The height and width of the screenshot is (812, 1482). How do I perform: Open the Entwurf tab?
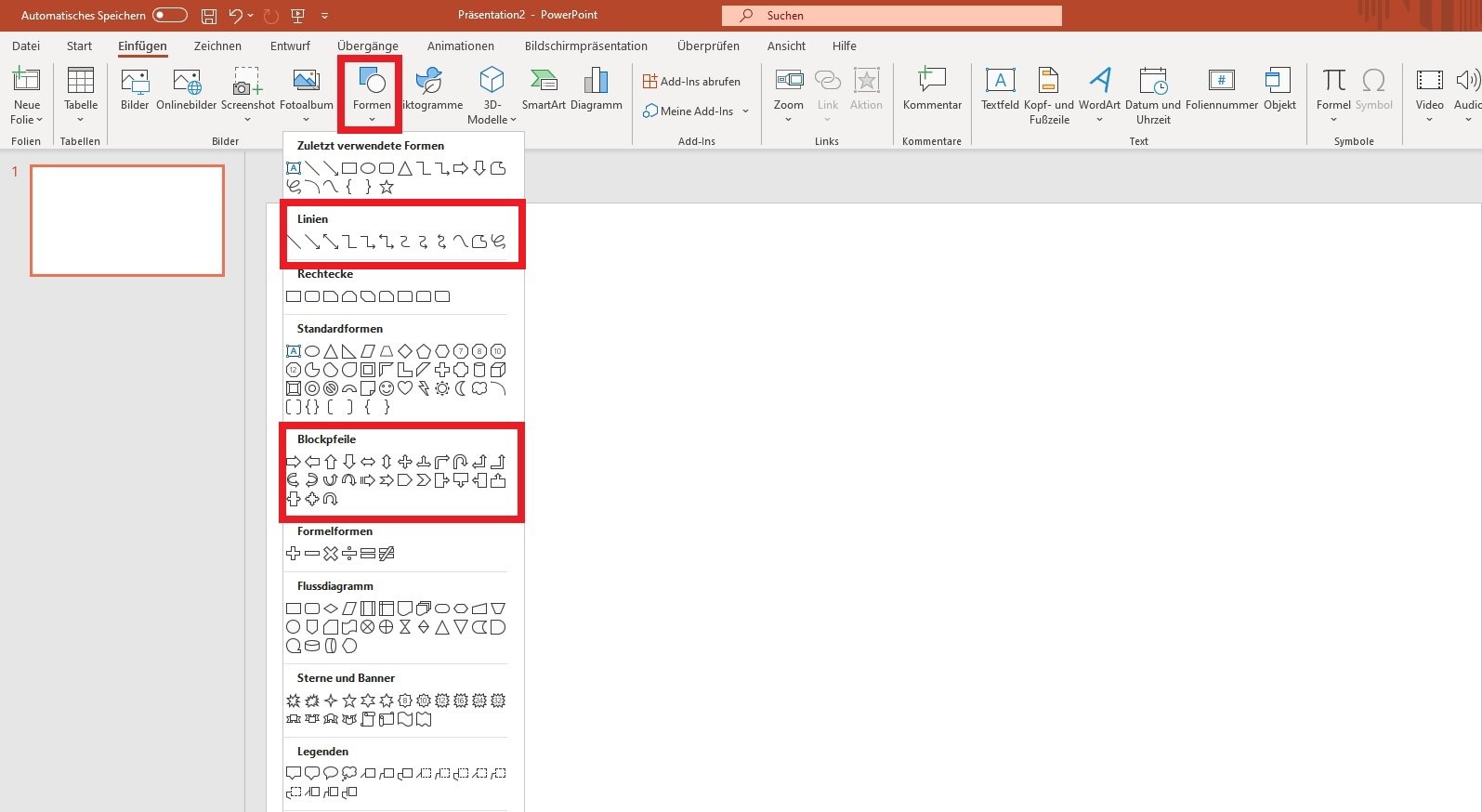pyautogui.click(x=290, y=46)
